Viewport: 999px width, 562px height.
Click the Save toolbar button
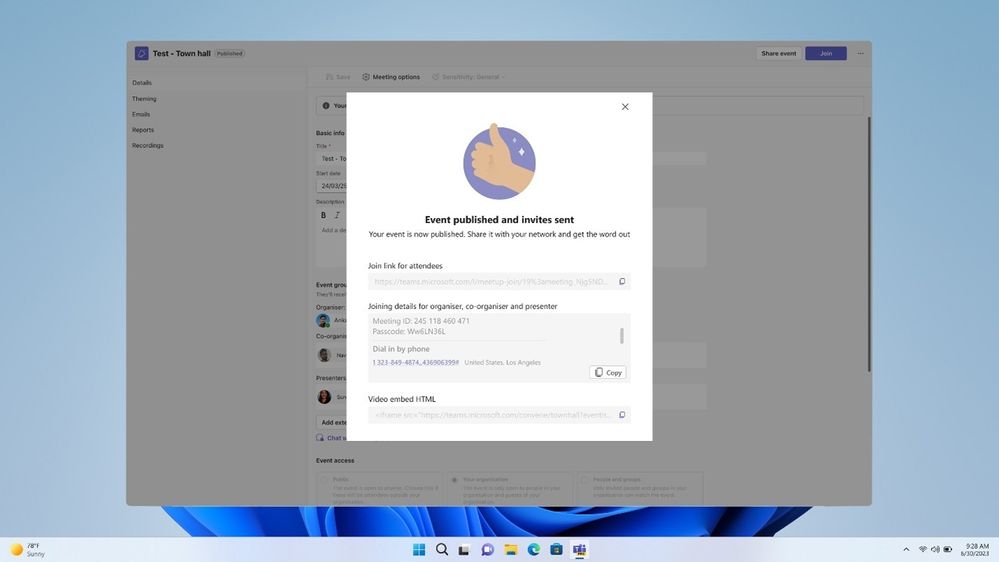[x=338, y=77]
